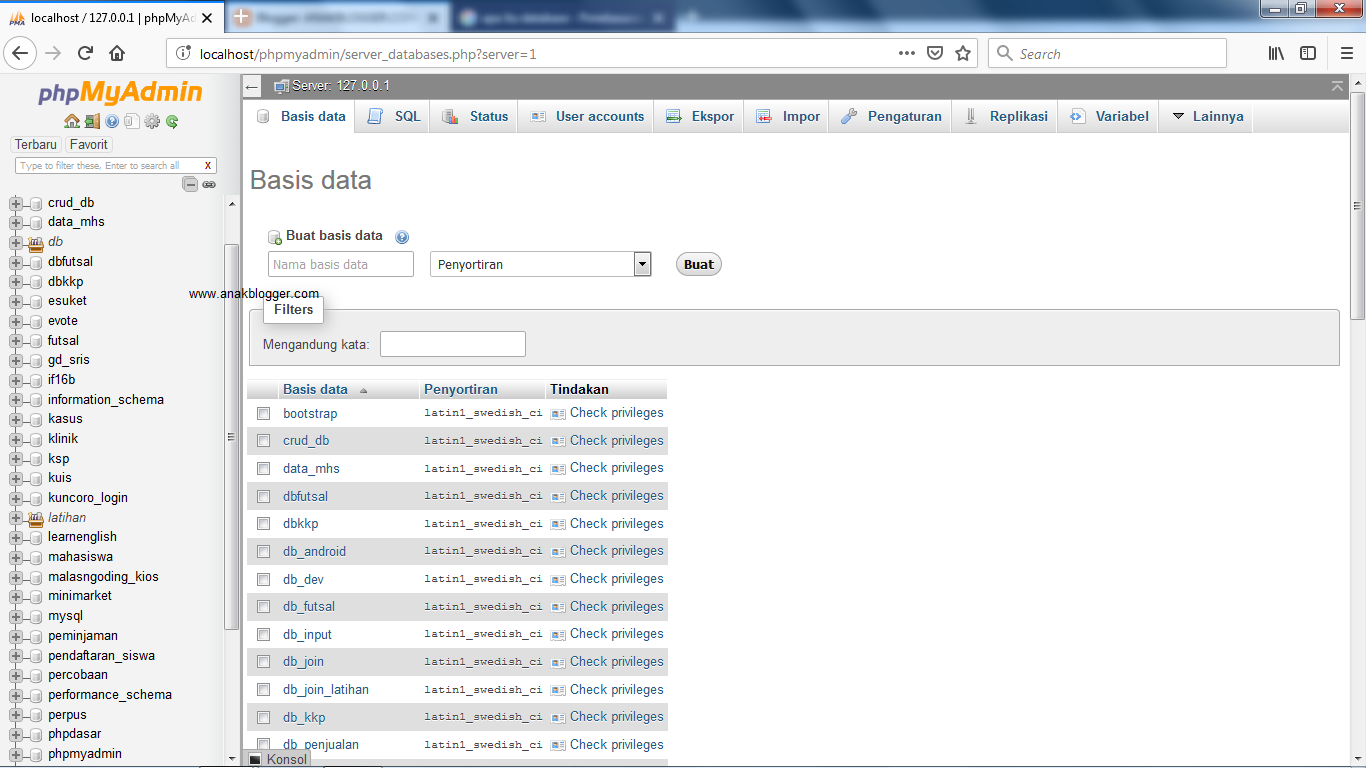Open phpMyAdmin documentation via the blue help icon
1366x768 pixels.
(x=112, y=122)
